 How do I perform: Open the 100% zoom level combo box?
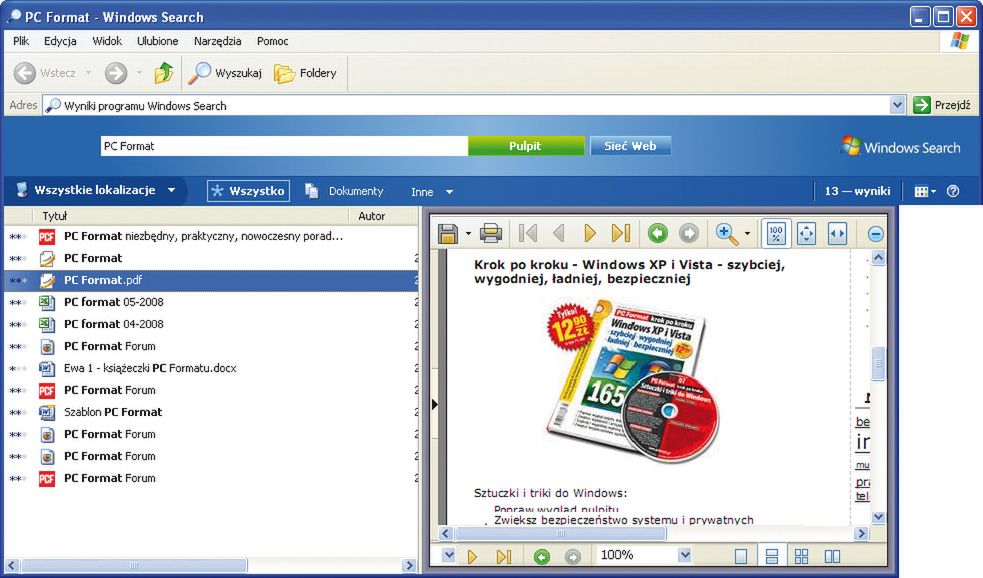tap(685, 555)
